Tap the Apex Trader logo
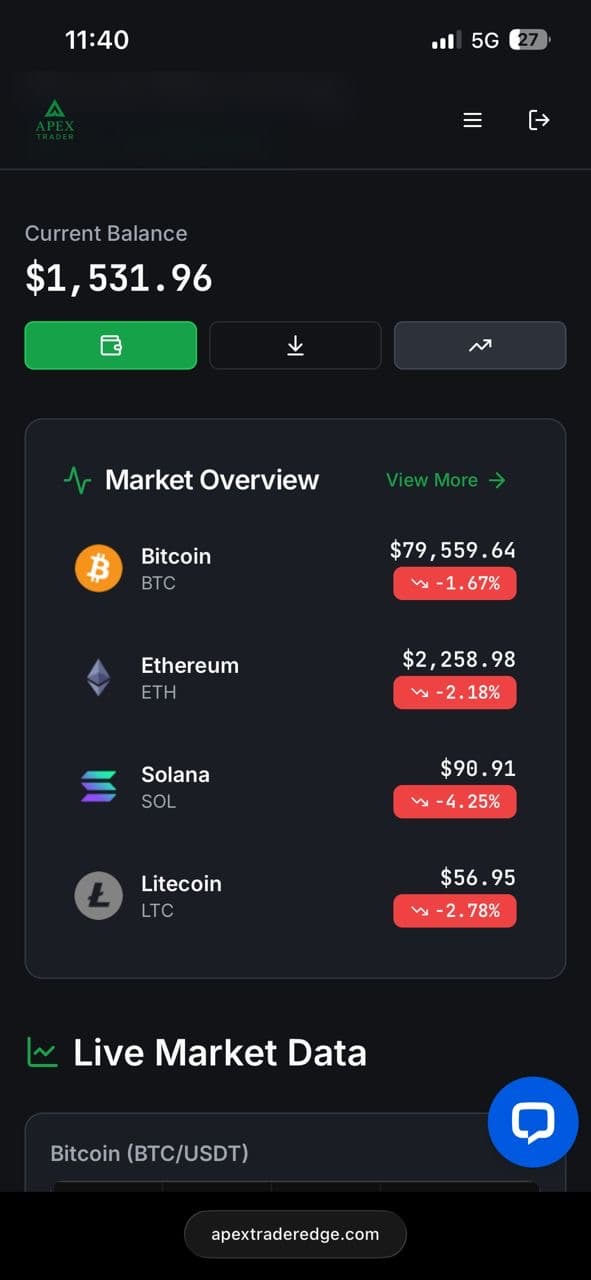The width and height of the screenshot is (591, 1280). click(x=55, y=120)
